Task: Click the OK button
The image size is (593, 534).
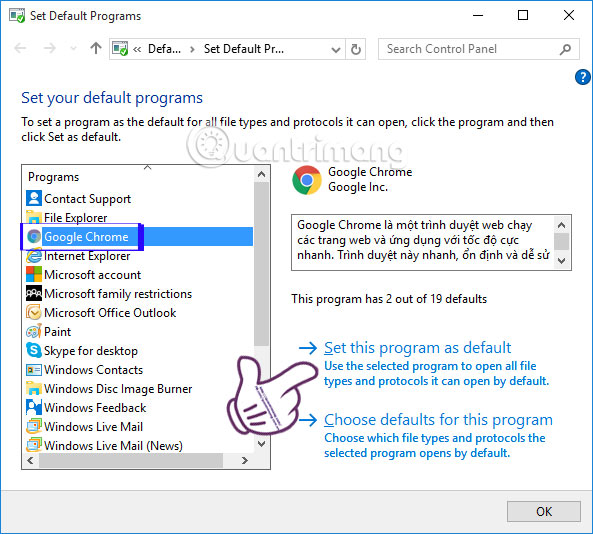Action: pyautogui.click(x=543, y=511)
